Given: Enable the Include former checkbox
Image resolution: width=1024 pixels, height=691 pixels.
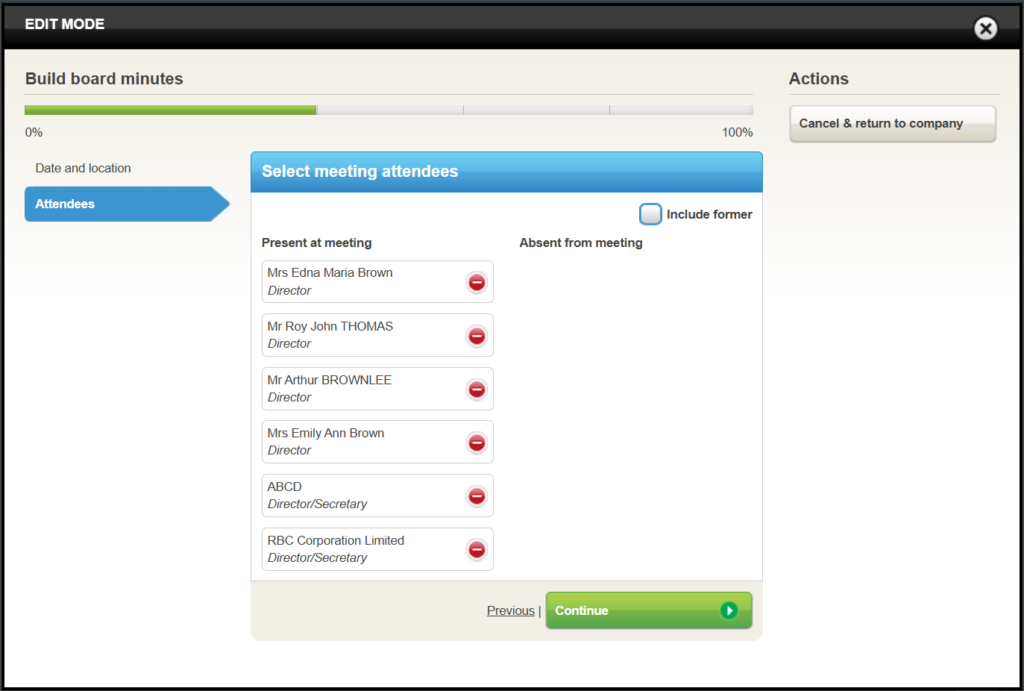Looking at the screenshot, I should tap(651, 214).
